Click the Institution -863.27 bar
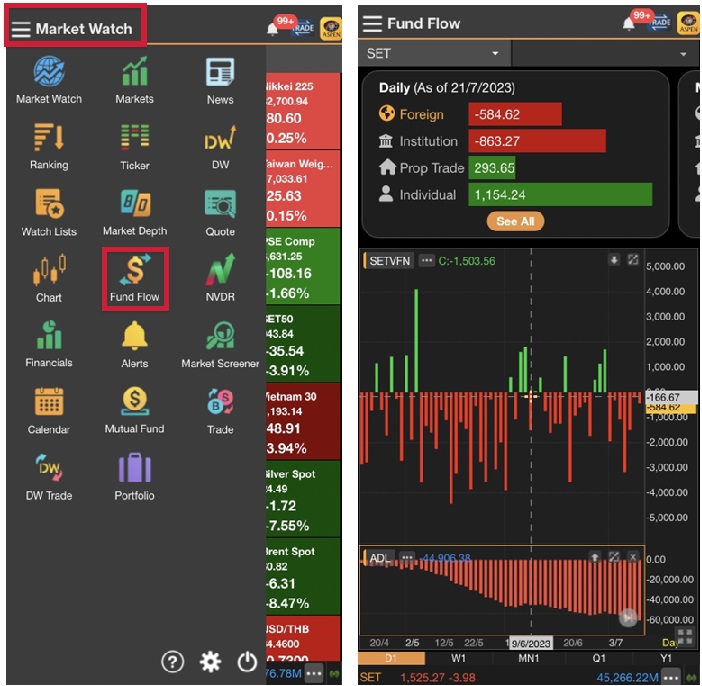Screen dimensions: 702x686 (537, 141)
